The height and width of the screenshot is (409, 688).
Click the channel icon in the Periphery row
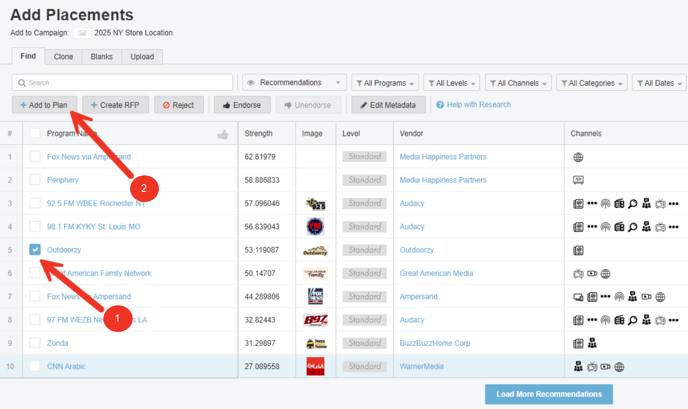[578, 180]
